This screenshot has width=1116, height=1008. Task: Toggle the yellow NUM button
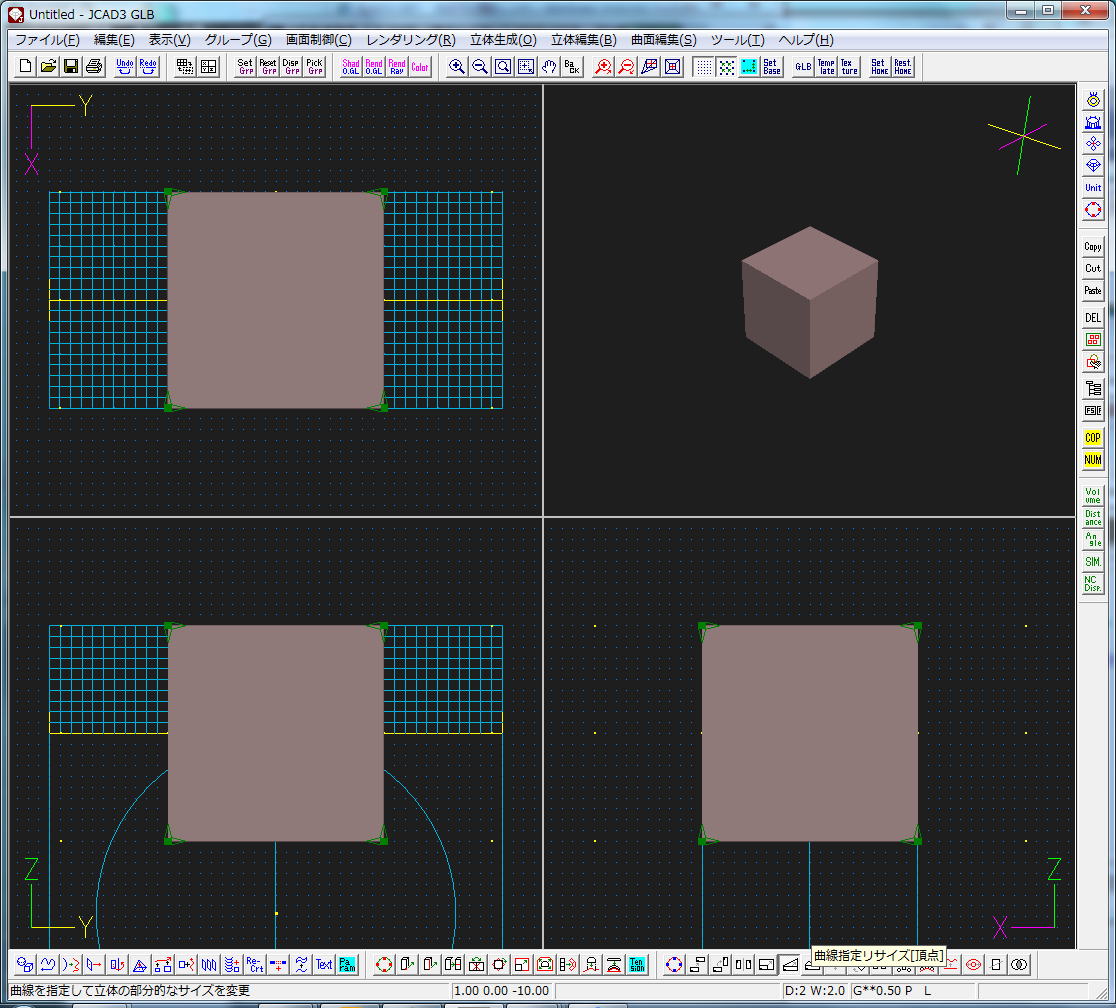click(x=1093, y=460)
